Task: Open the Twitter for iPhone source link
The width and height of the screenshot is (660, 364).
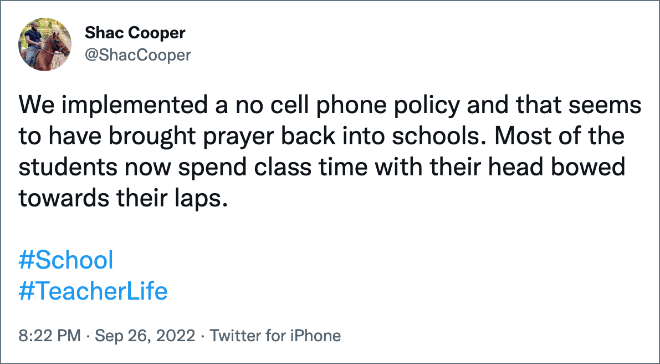Action: [x=275, y=336]
